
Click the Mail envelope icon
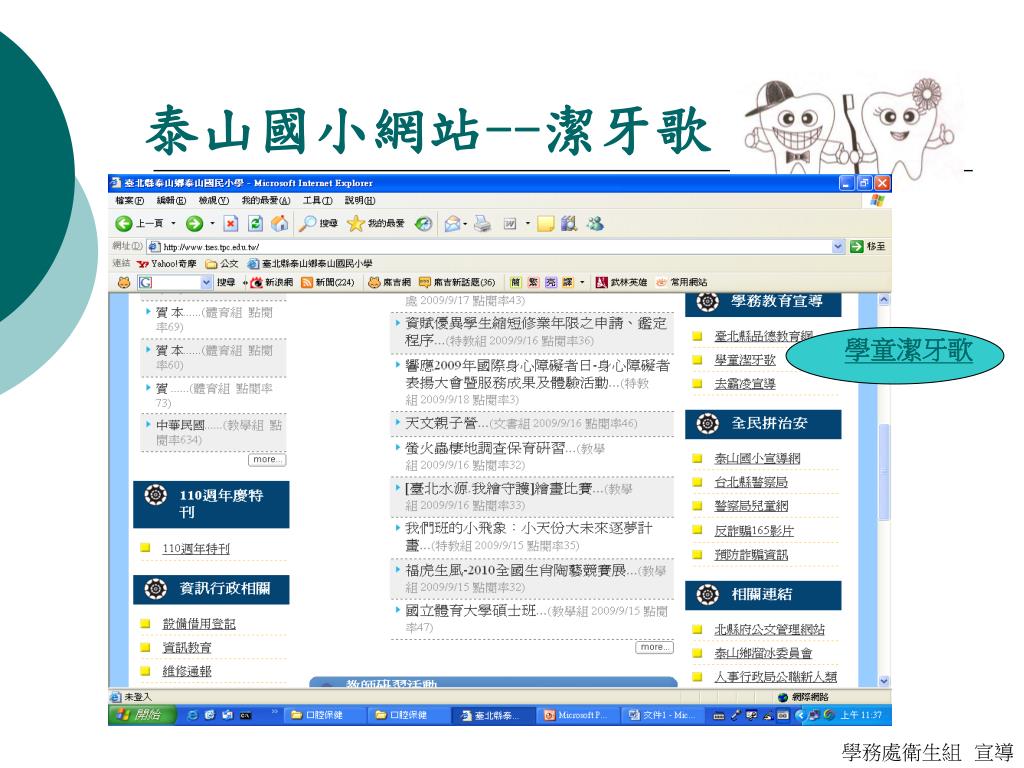[452, 224]
